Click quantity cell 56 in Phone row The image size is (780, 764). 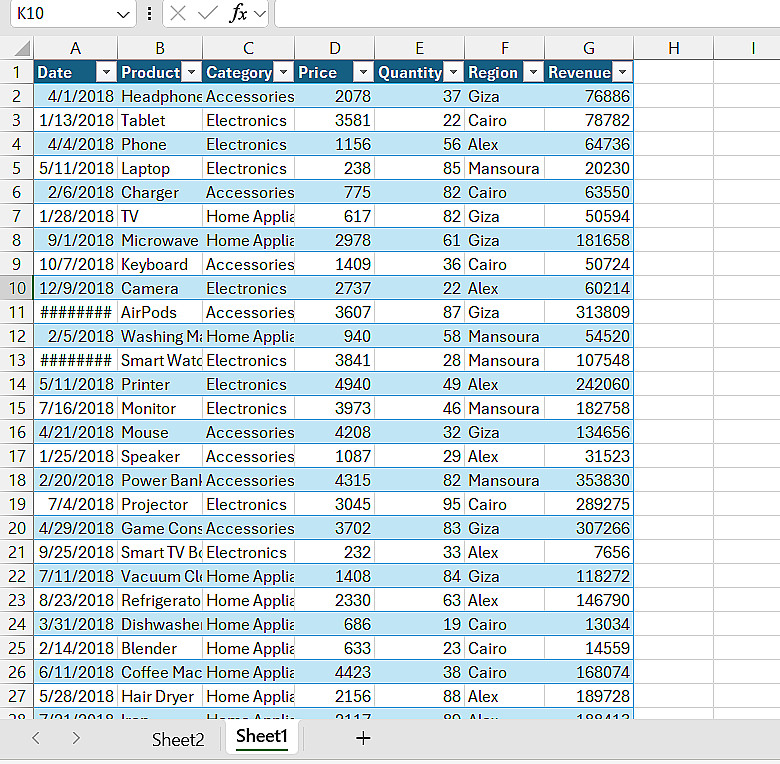click(x=419, y=144)
